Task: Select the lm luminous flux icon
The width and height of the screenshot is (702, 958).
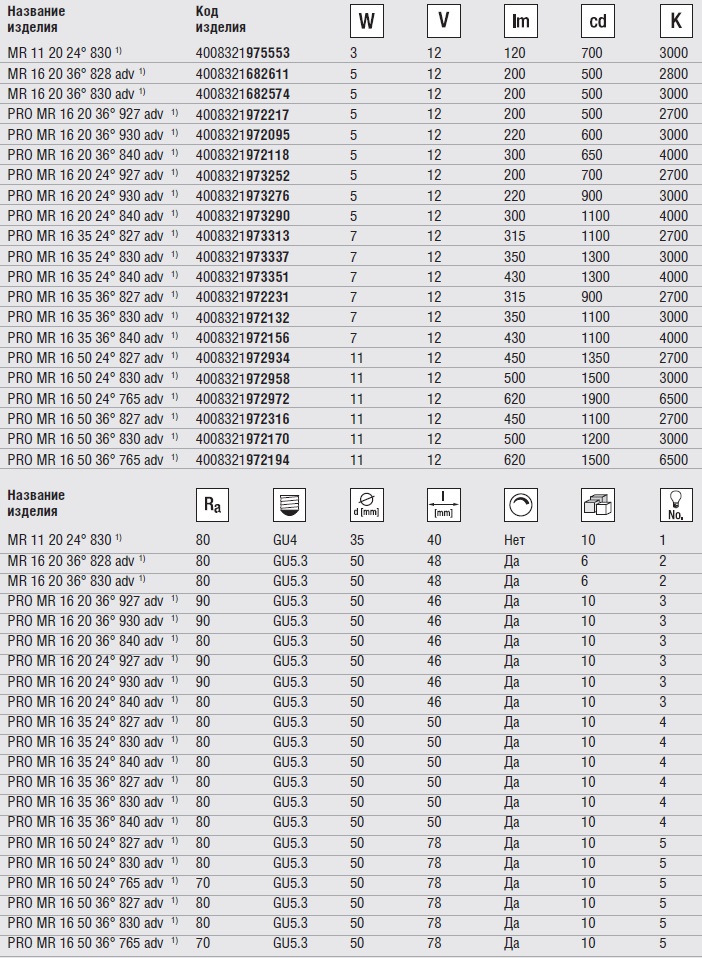Action: pos(520,21)
